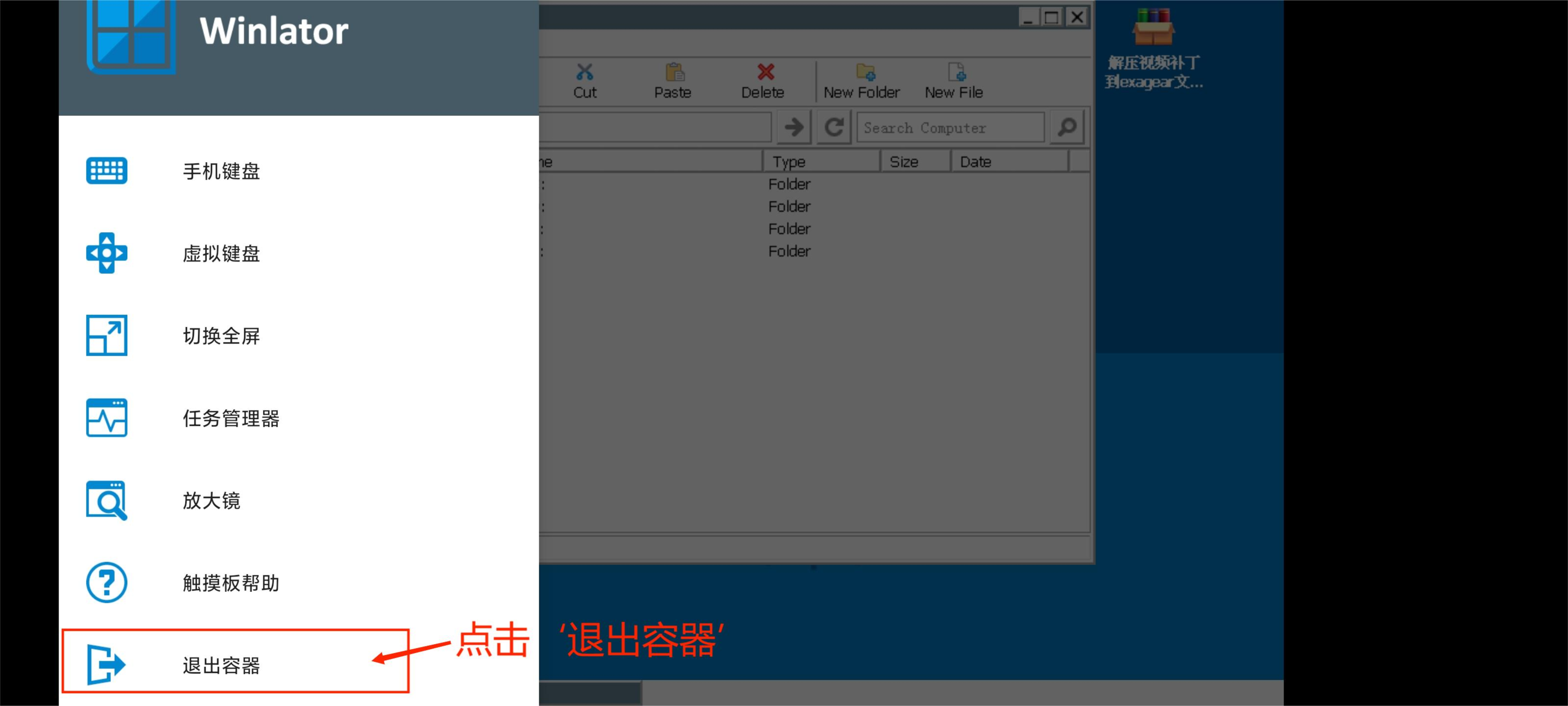Screen dimensions: 1568x706
Task: Click the Search Computer input field
Action: [960, 128]
